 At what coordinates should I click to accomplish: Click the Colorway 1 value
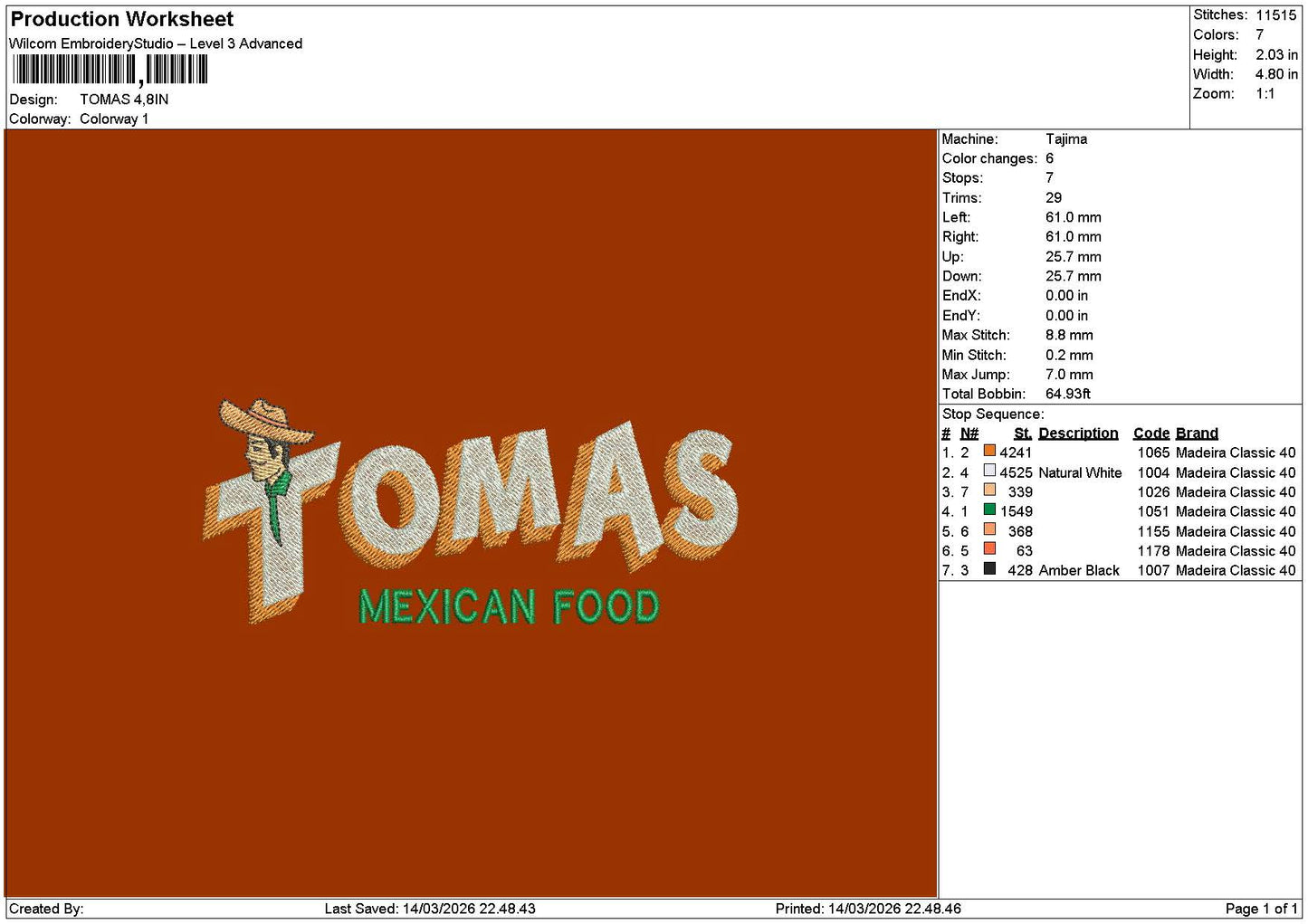pyautogui.click(x=114, y=119)
